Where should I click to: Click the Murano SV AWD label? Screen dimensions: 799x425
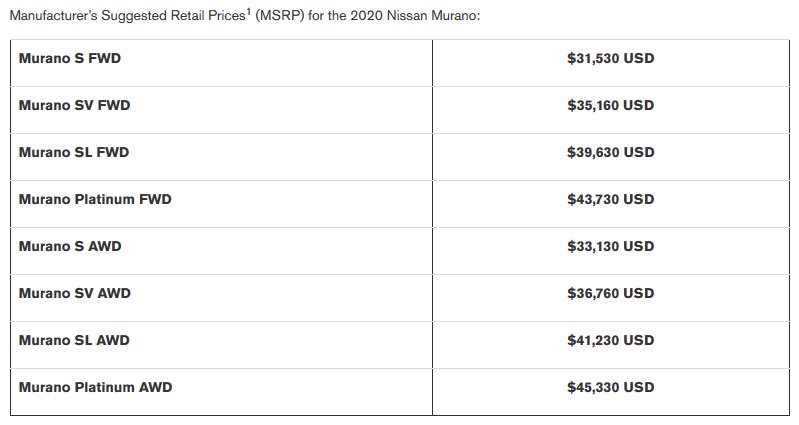[75, 293]
